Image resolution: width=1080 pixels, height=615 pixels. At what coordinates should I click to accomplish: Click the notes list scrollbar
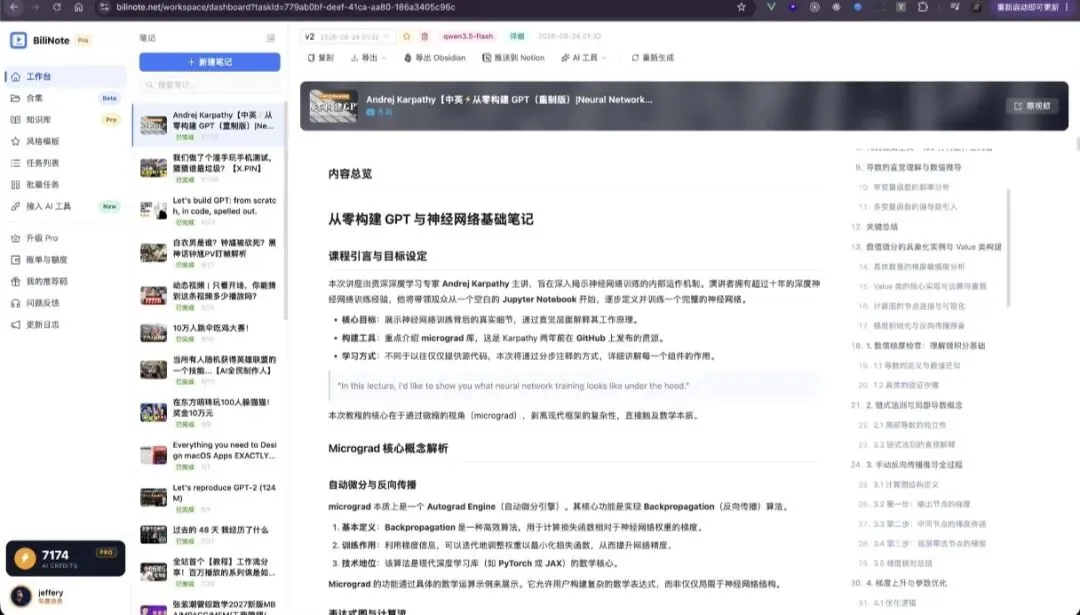(286, 212)
